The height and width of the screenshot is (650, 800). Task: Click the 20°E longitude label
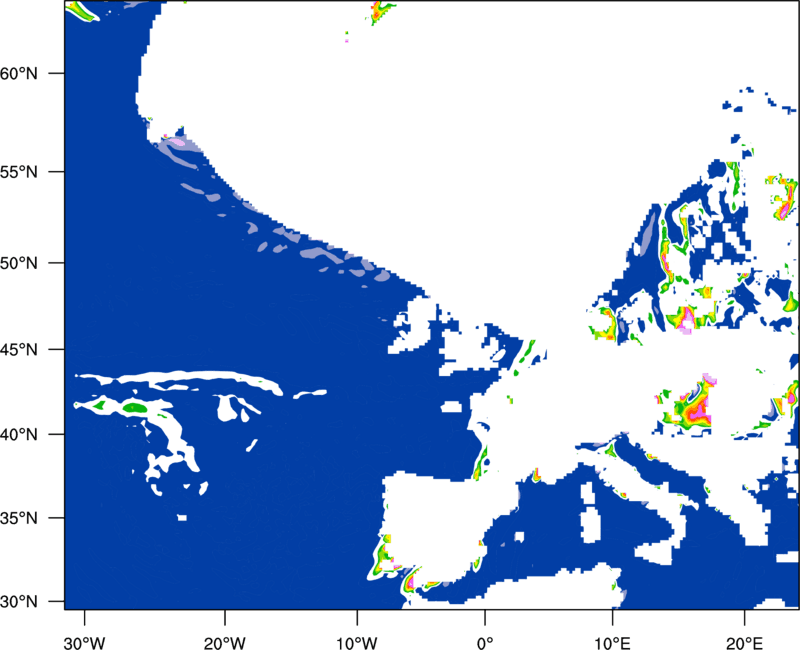(x=744, y=643)
